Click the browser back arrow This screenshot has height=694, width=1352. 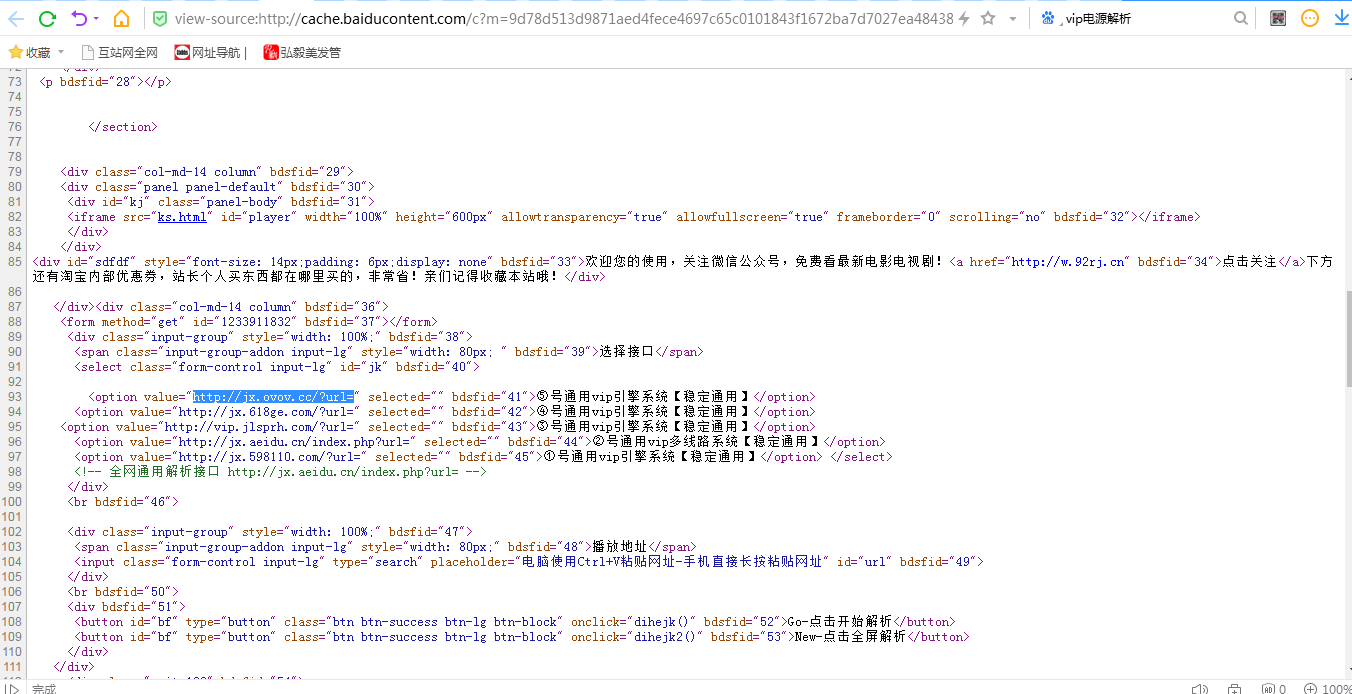coord(16,19)
